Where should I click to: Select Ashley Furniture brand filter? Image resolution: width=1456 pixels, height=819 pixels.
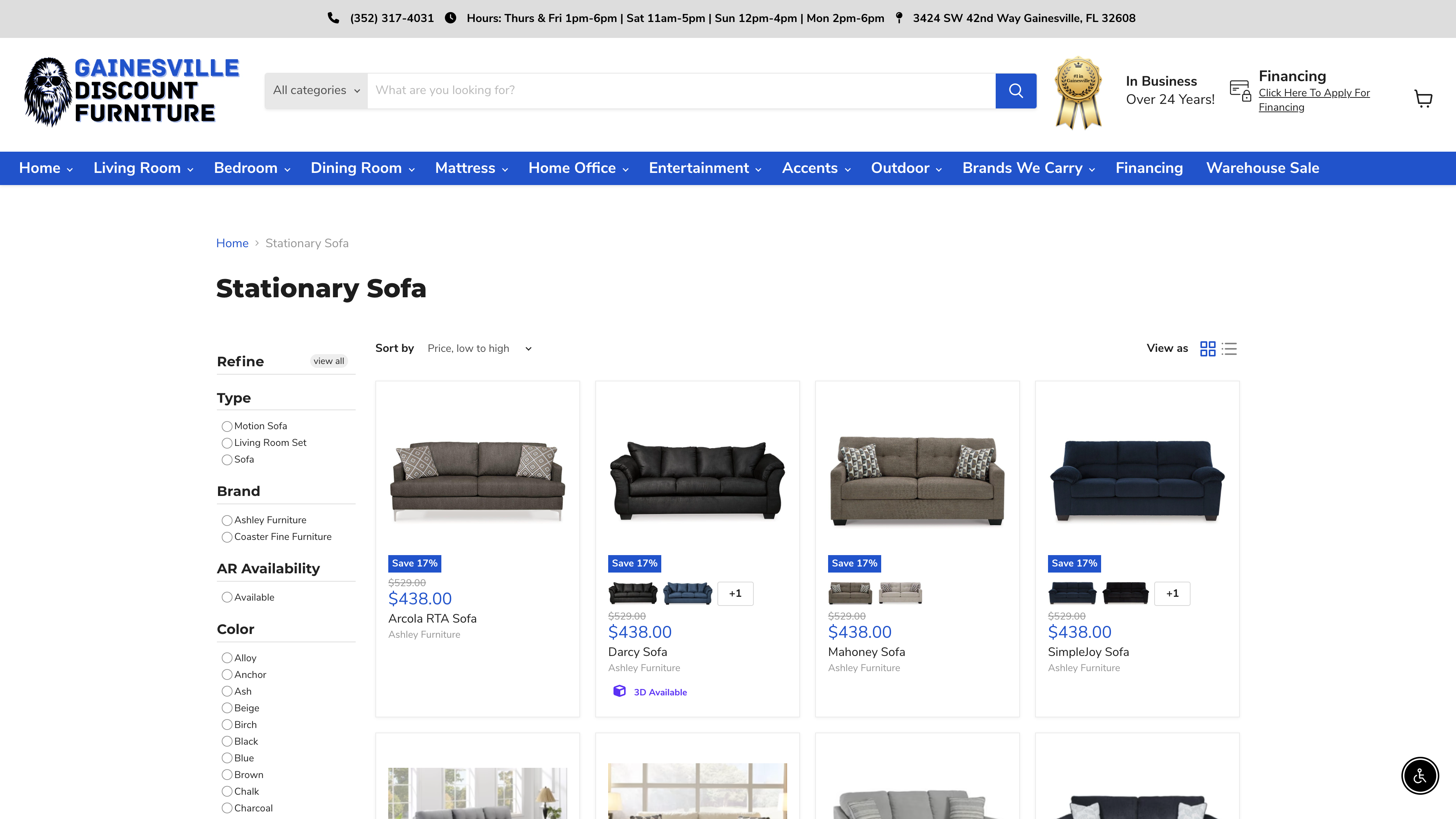227,520
